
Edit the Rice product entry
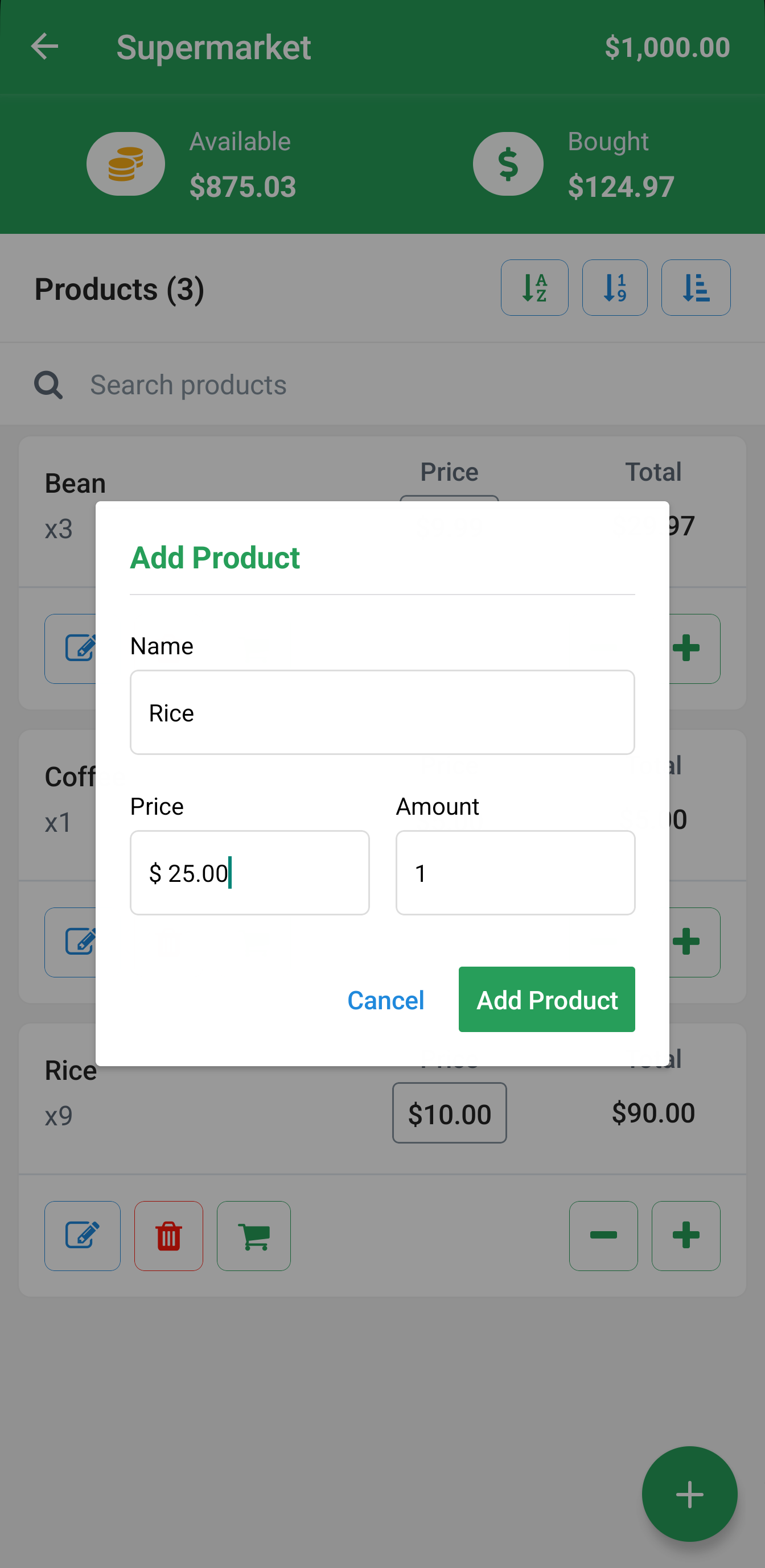click(82, 1236)
